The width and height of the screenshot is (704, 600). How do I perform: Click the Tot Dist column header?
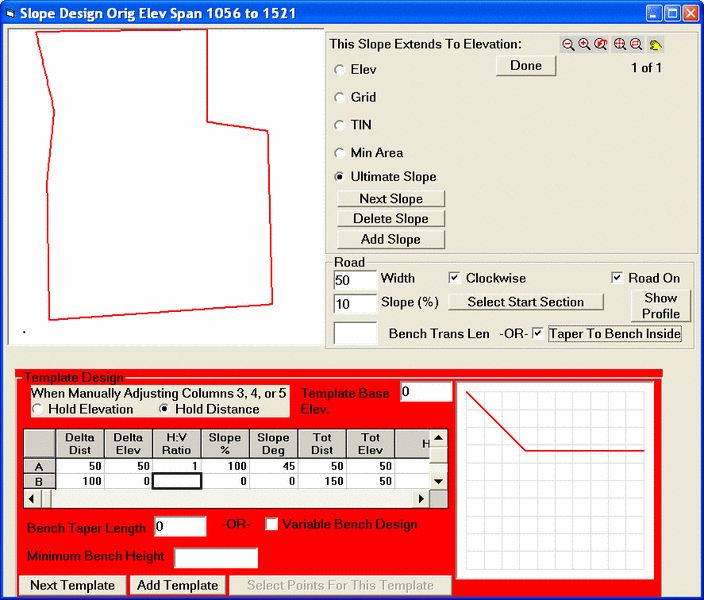pos(322,444)
